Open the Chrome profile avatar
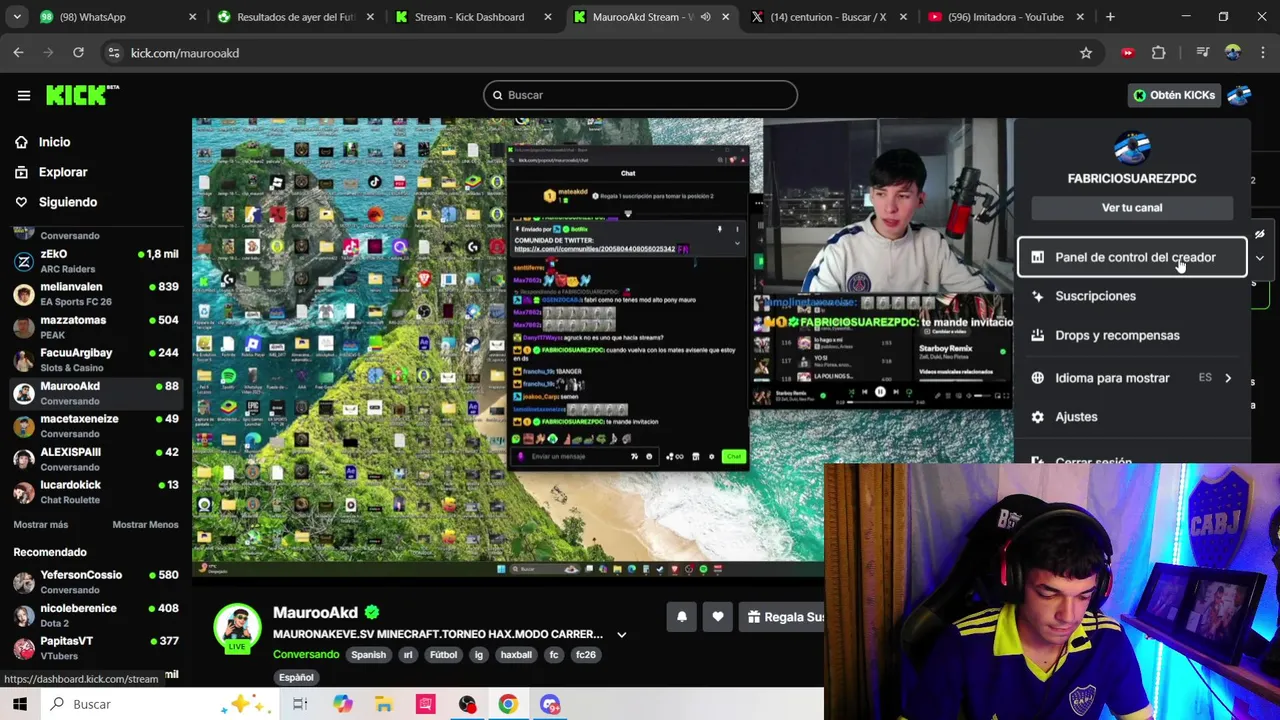The height and width of the screenshot is (720, 1280). tap(1232, 53)
